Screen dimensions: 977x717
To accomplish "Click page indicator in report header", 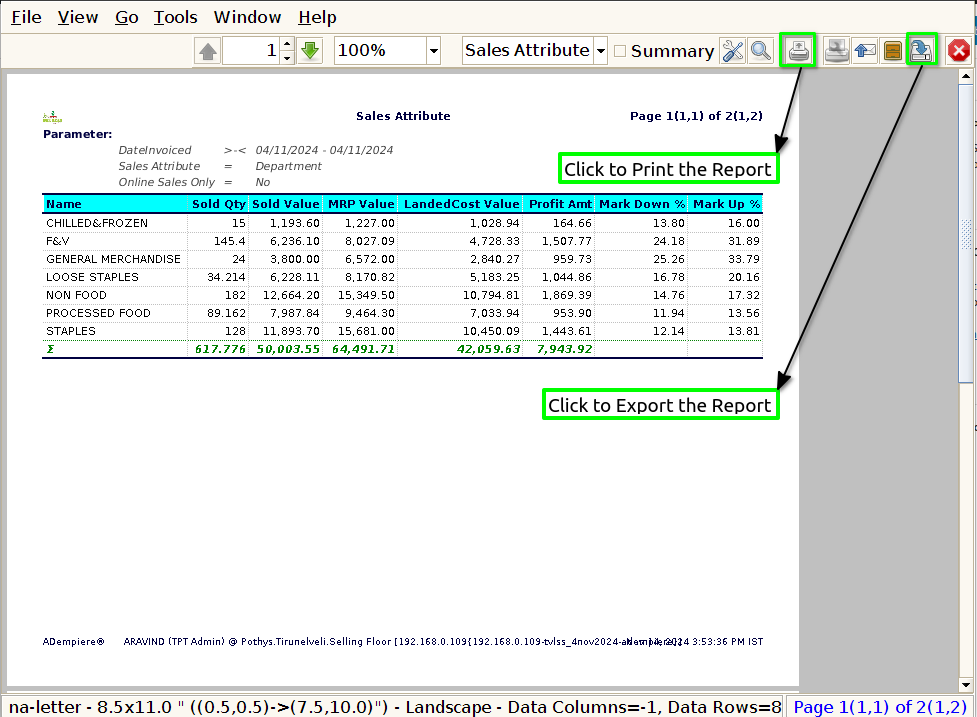I will point(696,116).
